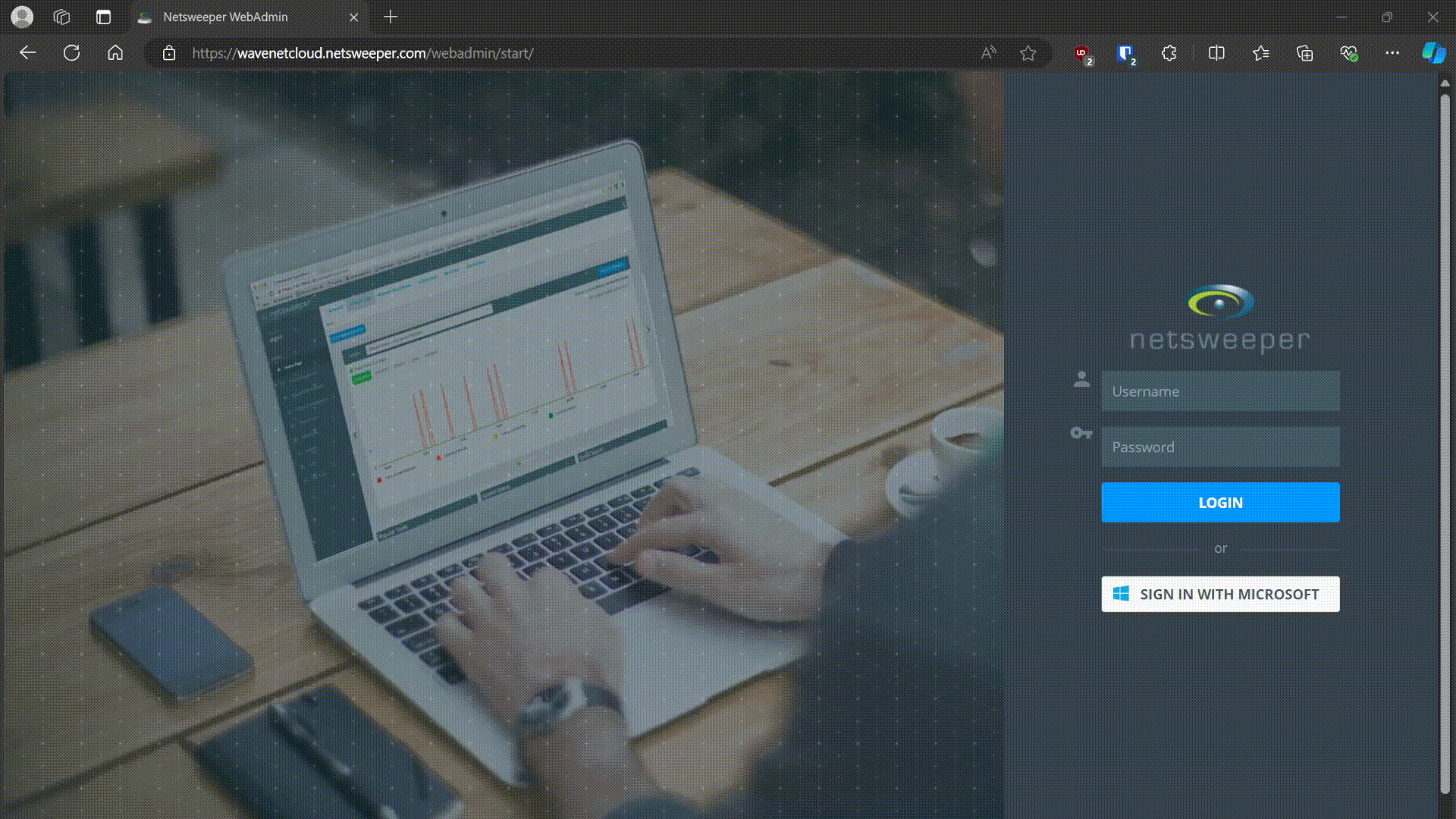
Task: Open the Bitwarden extension icon
Action: pos(1125,53)
